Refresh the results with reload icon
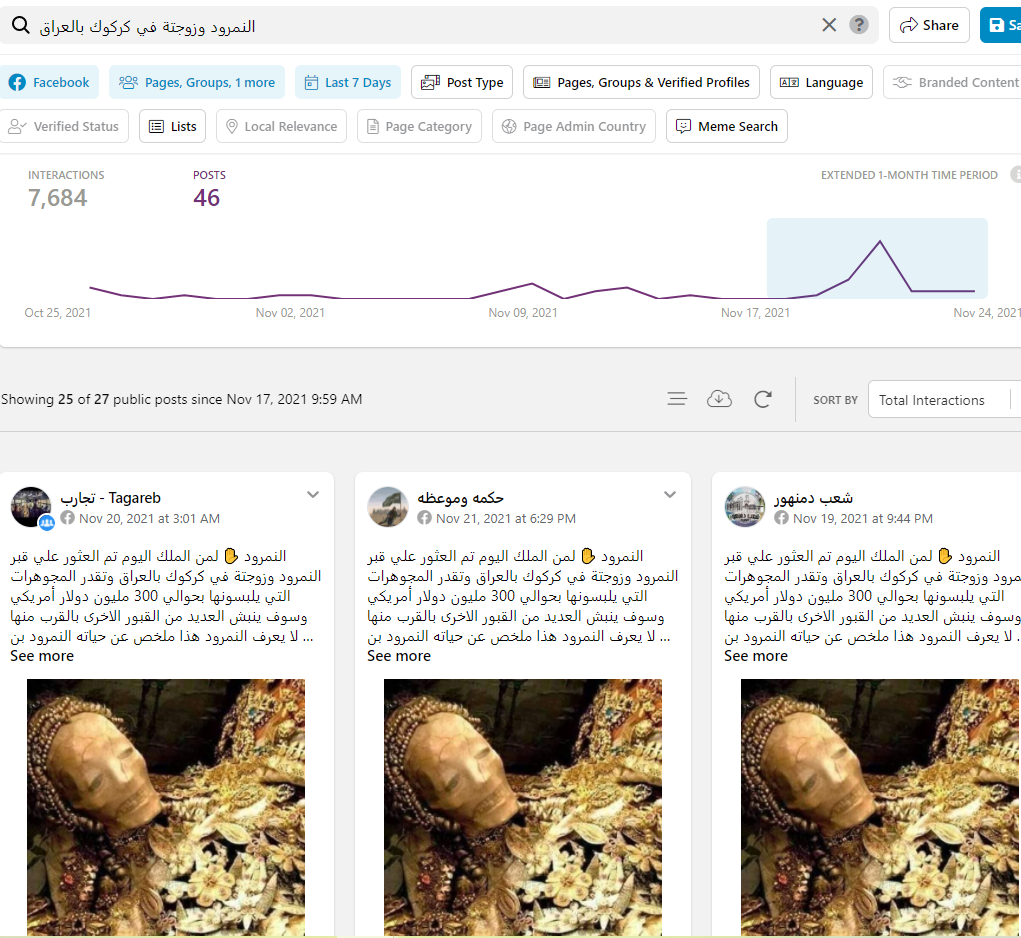The width and height of the screenshot is (1021, 938). pyautogui.click(x=763, y=399)
